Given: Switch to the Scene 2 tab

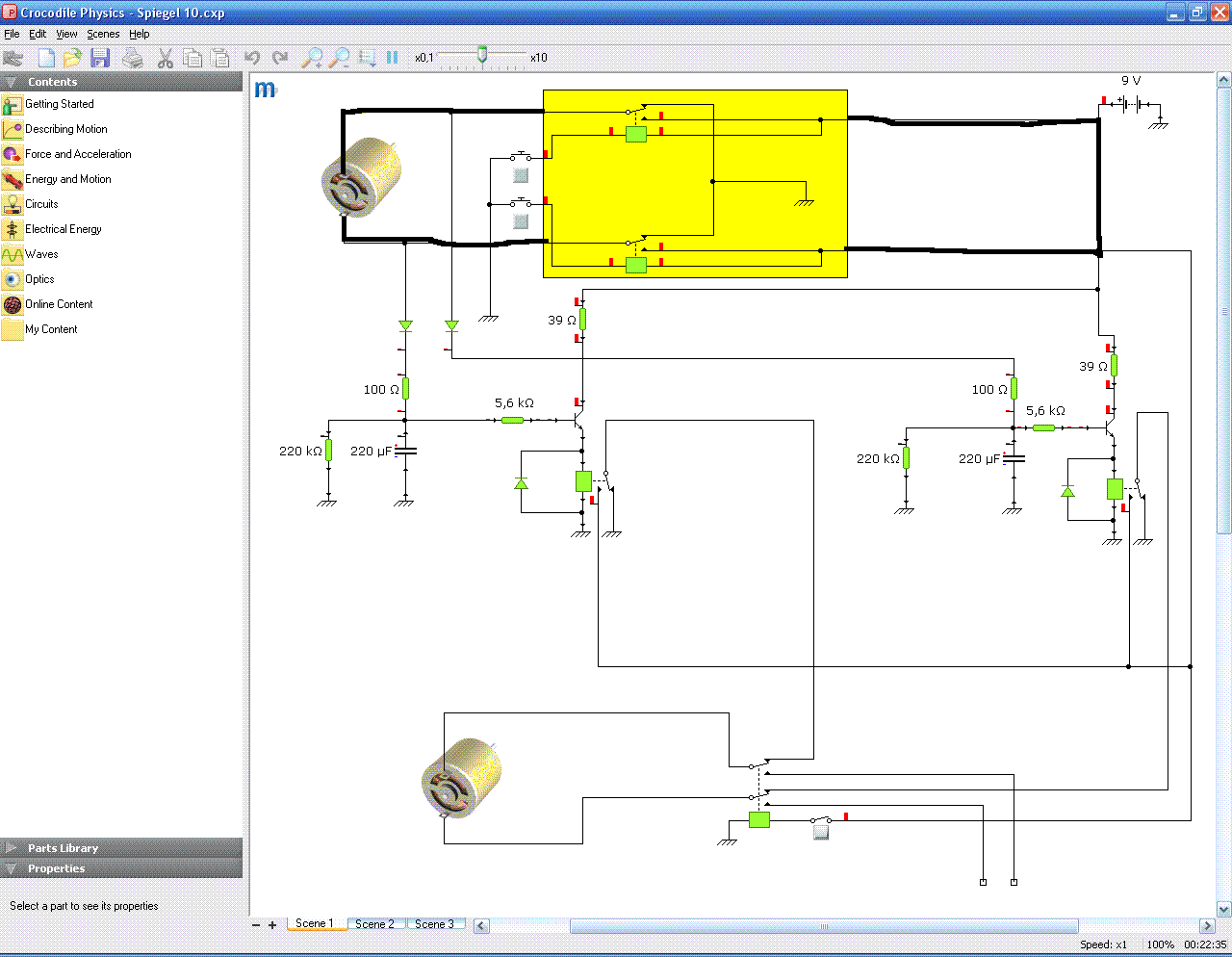Looking at the screenshot, I should point(374,924).
